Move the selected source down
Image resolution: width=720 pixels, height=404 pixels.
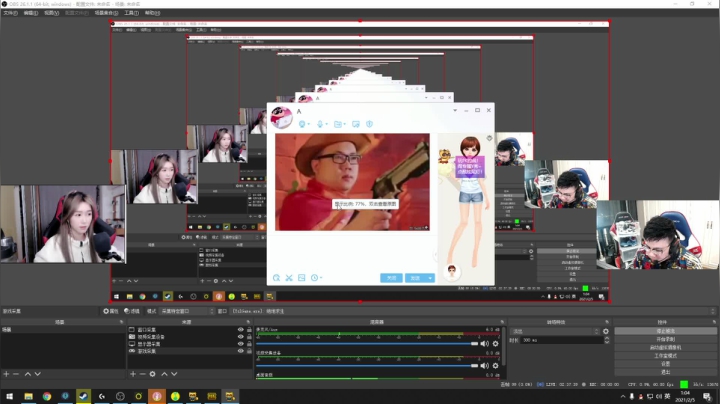[x=174, y=374]
